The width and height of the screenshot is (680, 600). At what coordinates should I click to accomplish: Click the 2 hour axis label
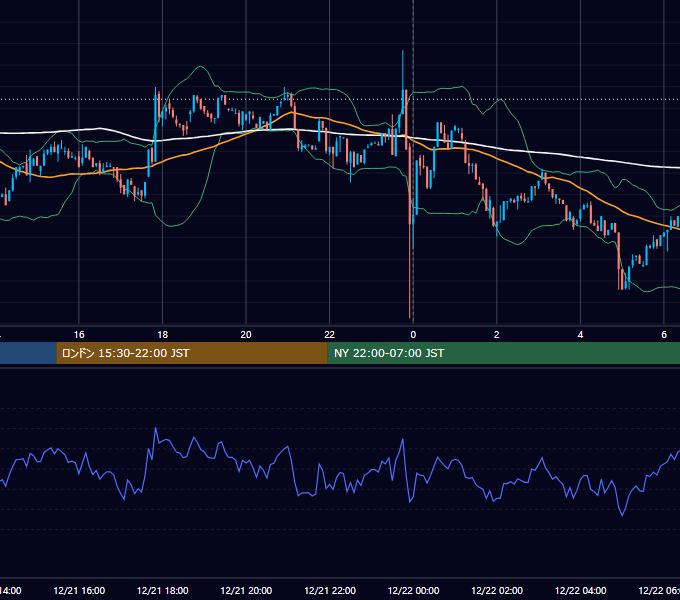[497, 335]
